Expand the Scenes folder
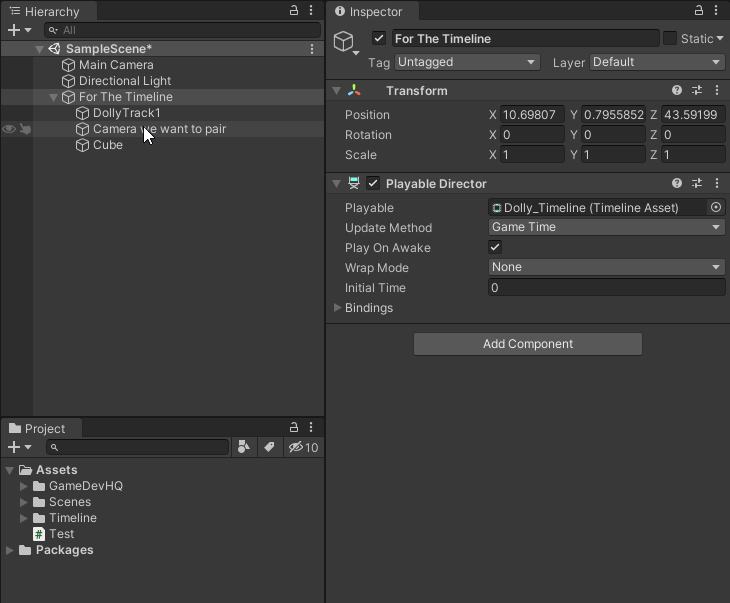This screenshot has height=603, width=730. click(24, 502)
